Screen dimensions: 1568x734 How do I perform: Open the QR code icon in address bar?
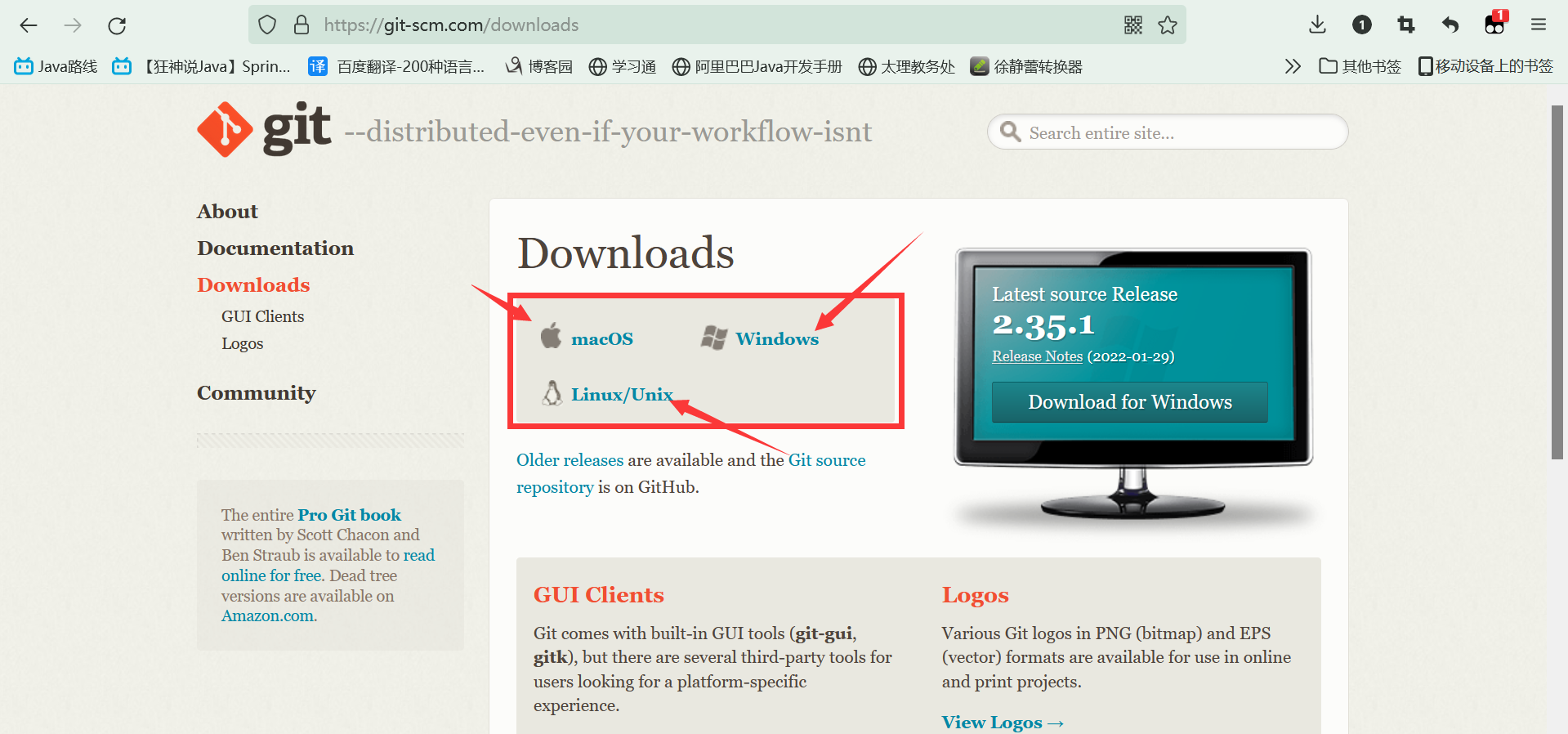[1132, 25]
